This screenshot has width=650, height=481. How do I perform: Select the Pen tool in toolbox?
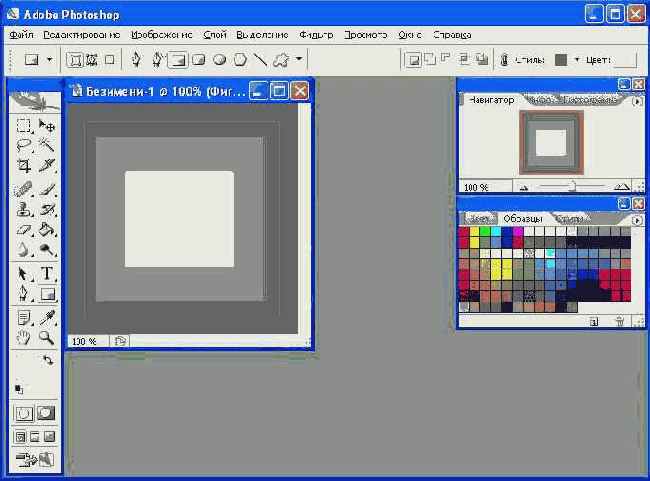23,294
